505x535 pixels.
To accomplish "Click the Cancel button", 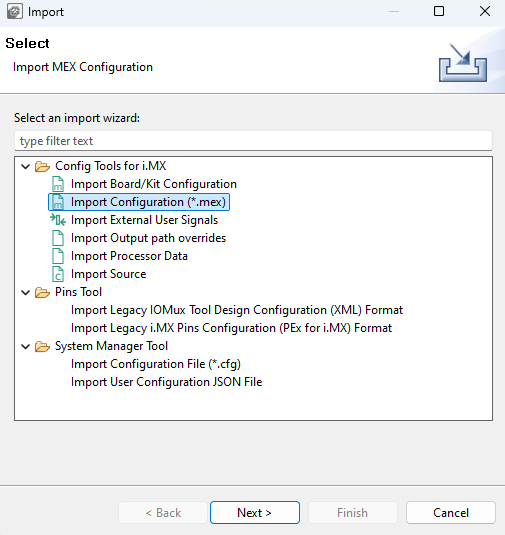I will [451, 512].
